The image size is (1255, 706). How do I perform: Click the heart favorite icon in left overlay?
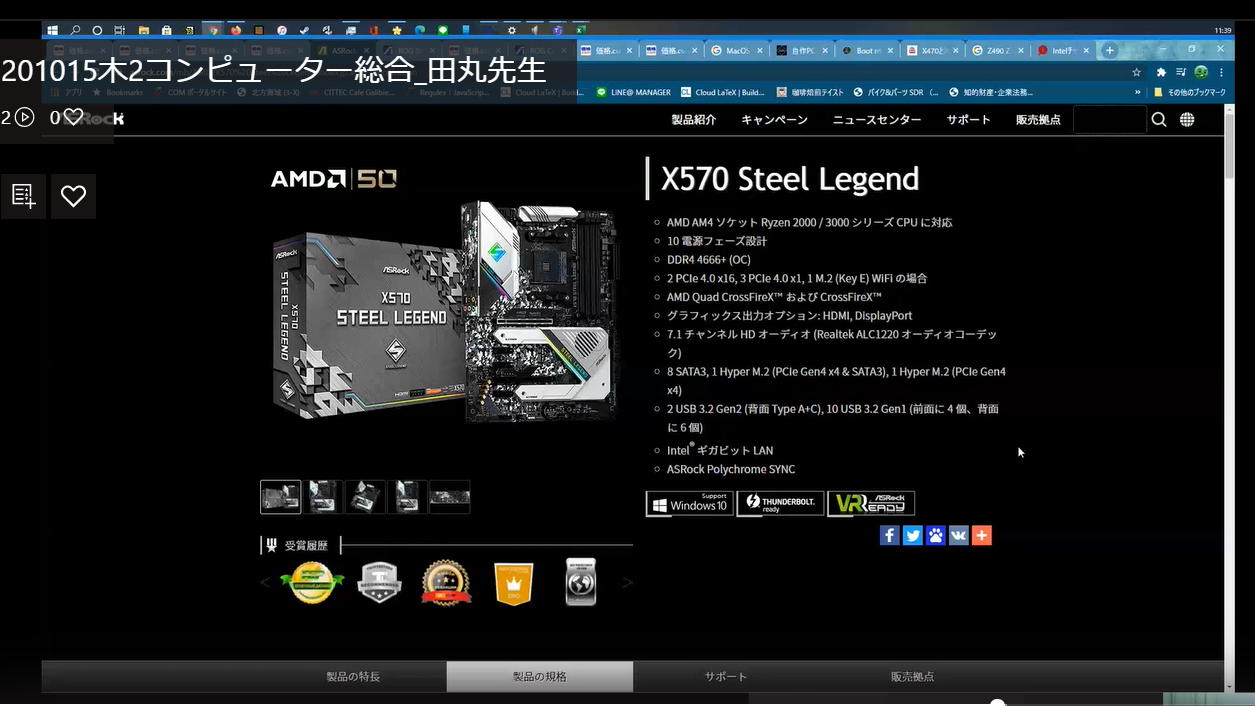(73, 196)
